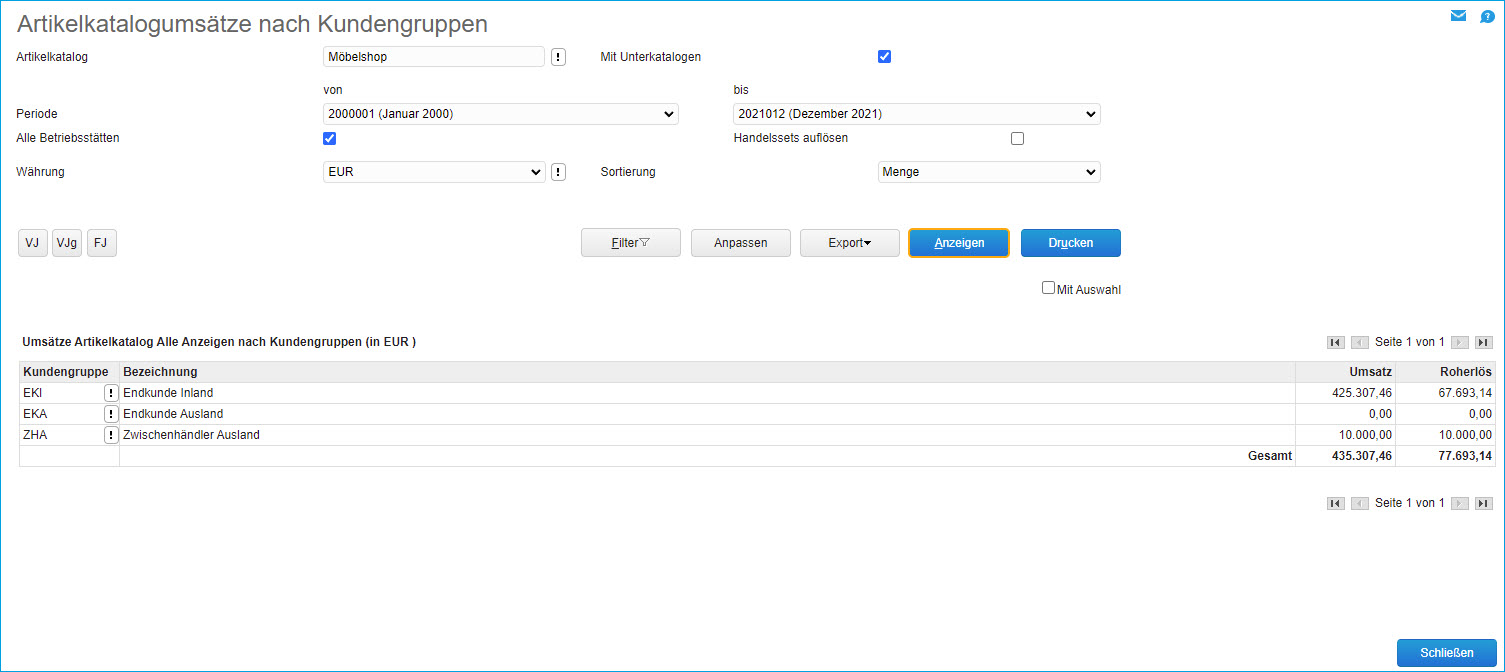Open the Filter button

(630, 243)
